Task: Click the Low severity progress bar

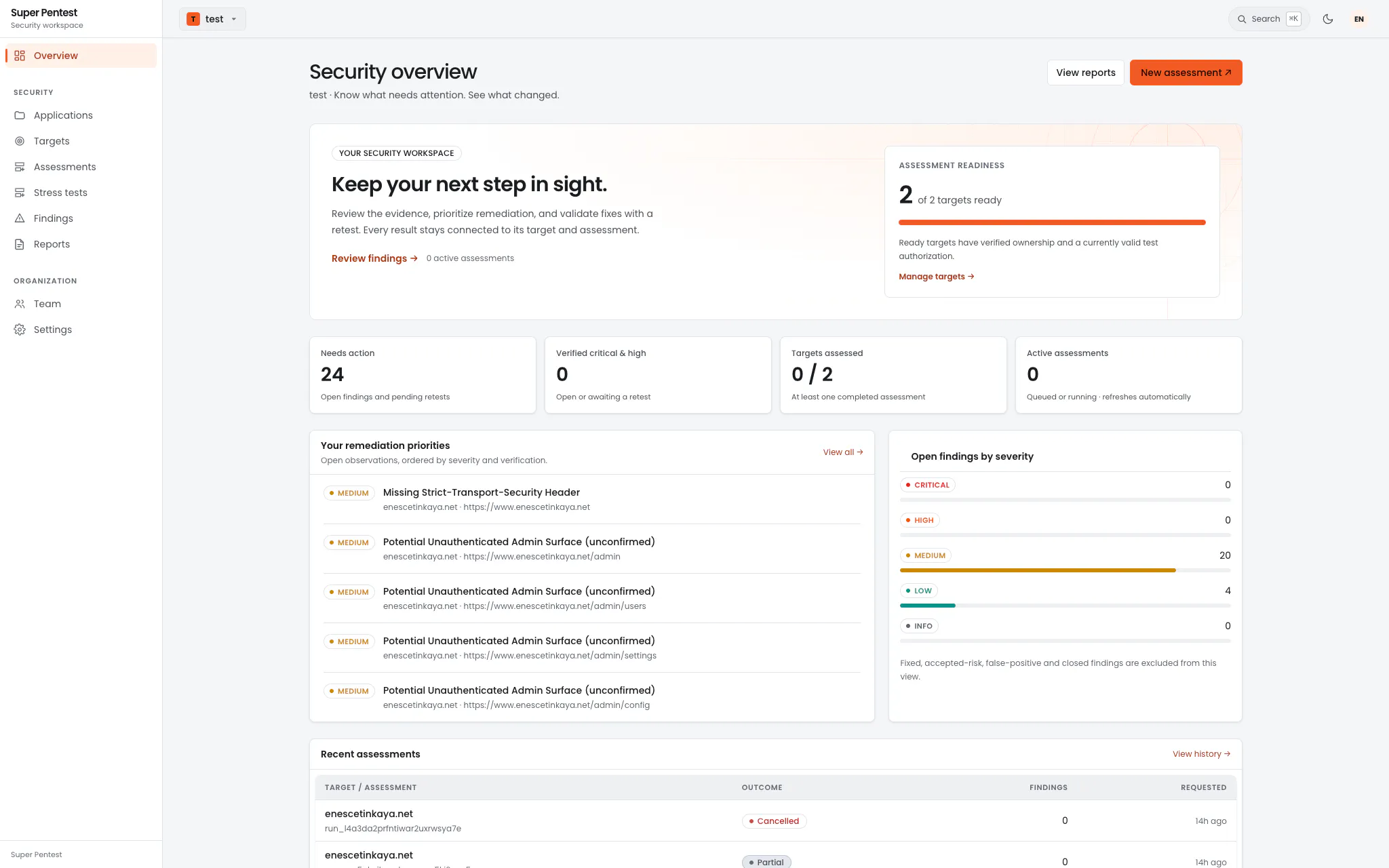Action: (x=1065, y=606)
